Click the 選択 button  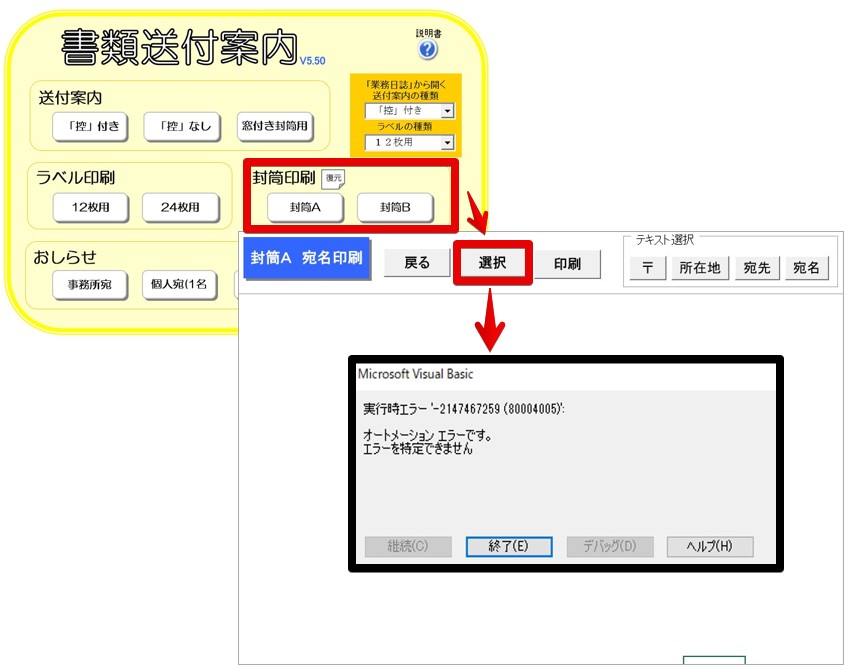(x=492, y=263)
